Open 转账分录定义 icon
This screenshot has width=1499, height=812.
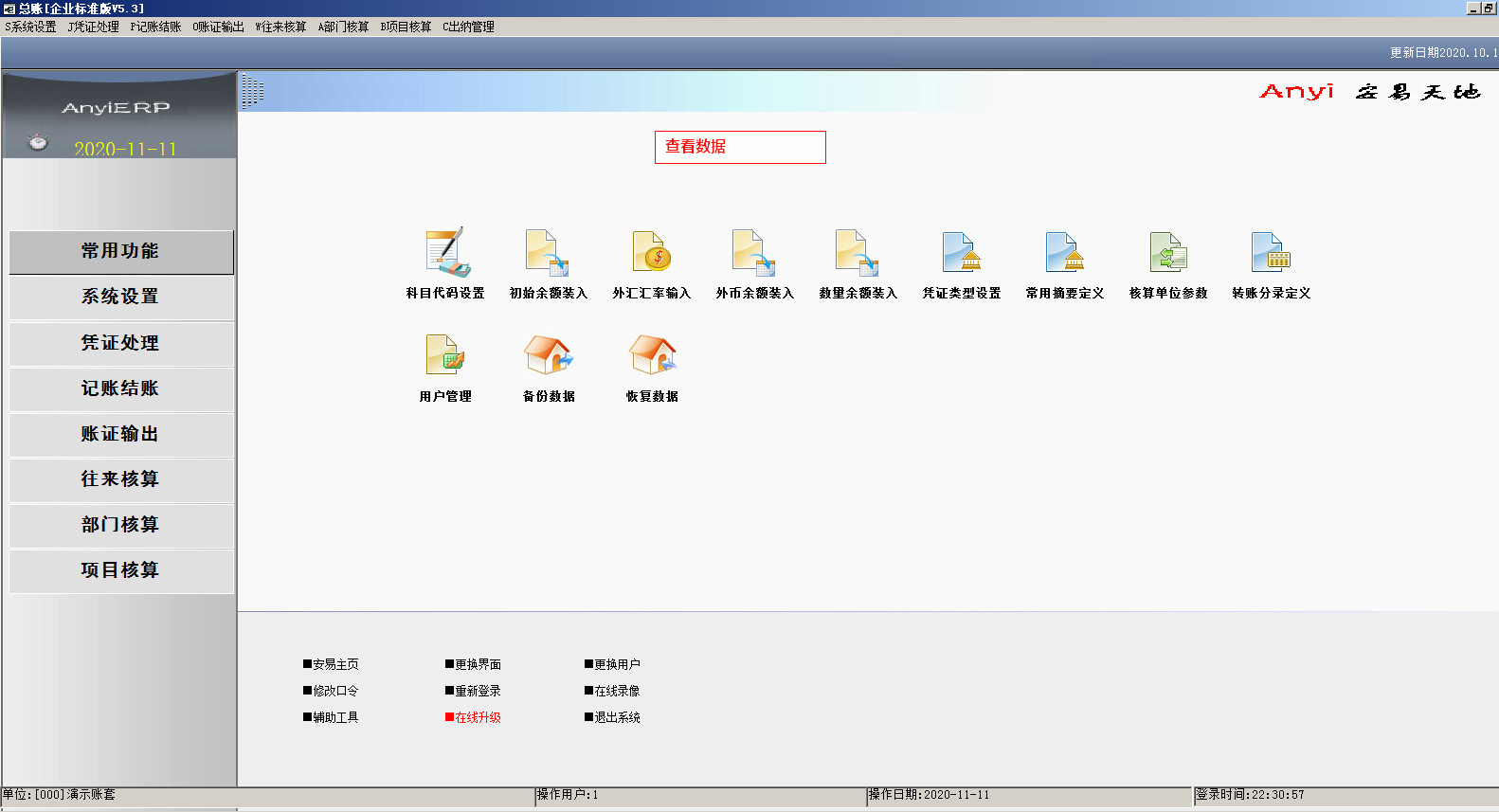pyautogui.click(x=1271, y=253)
